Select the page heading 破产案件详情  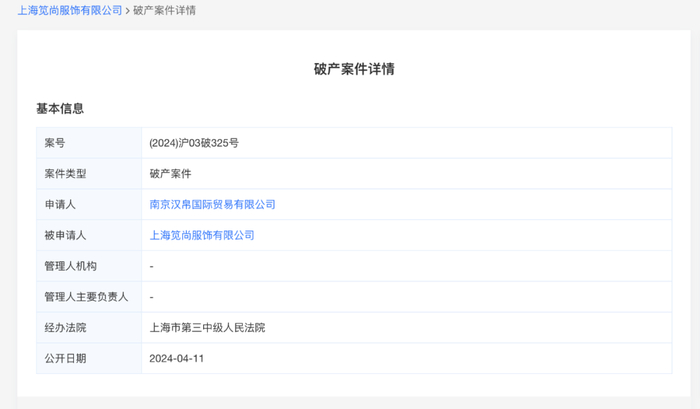point(354,69)
